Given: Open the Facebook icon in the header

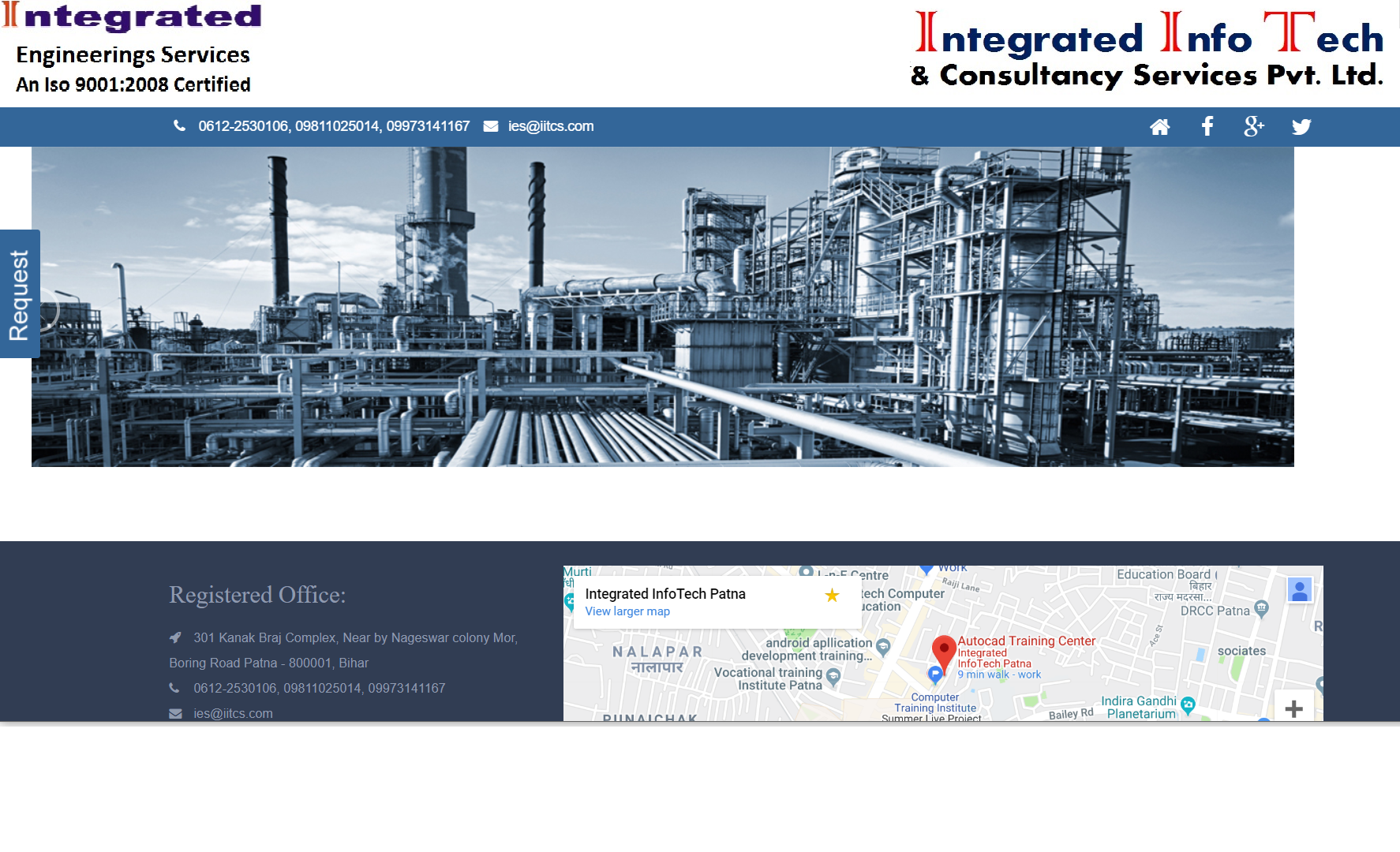Looking at the screenshot, I should 1207,126.
